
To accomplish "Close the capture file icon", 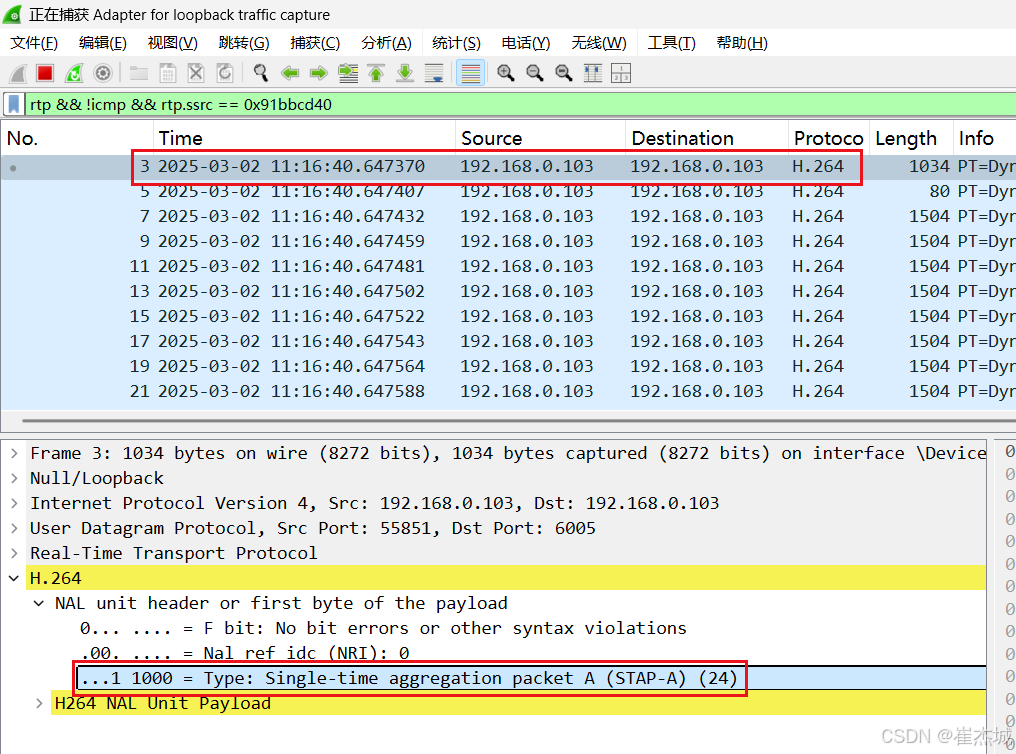I will click(x=196, y=73).
